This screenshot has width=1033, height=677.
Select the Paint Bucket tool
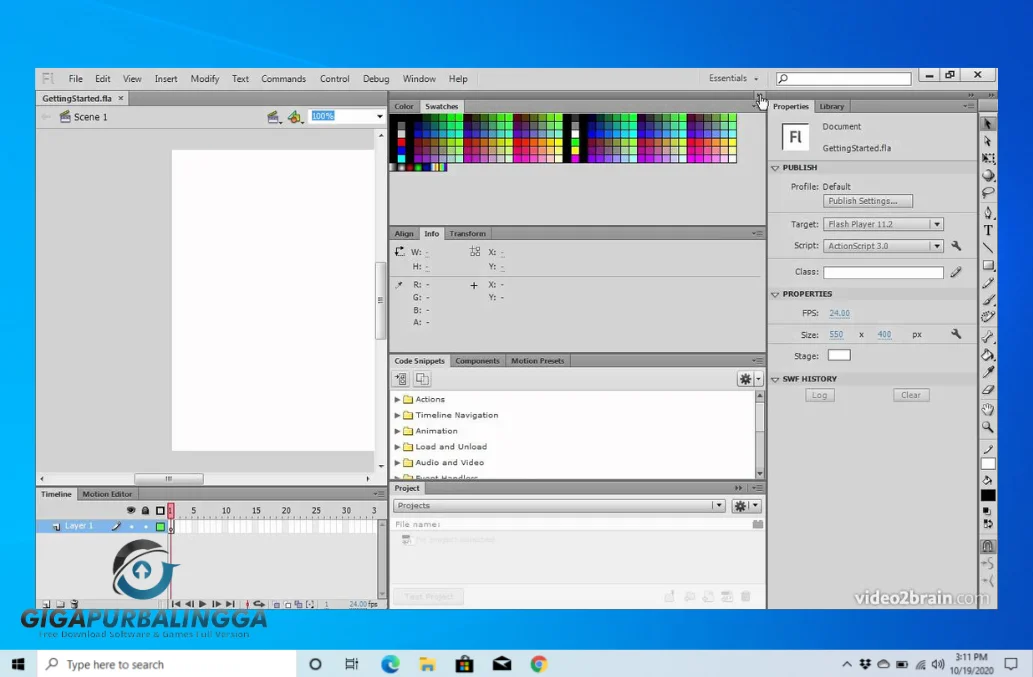point(988,355)
